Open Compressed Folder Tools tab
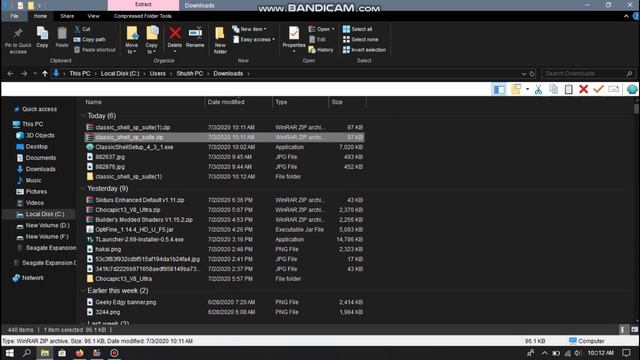640x360 pixels. 142,16
